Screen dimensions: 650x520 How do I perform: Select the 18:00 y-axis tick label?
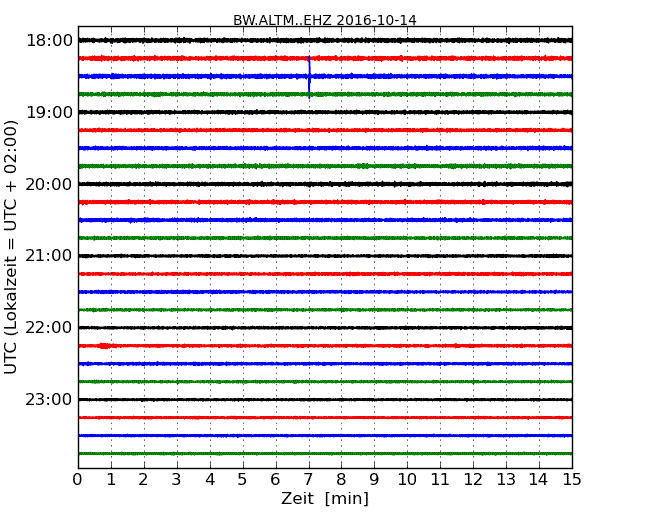[49, 41]
